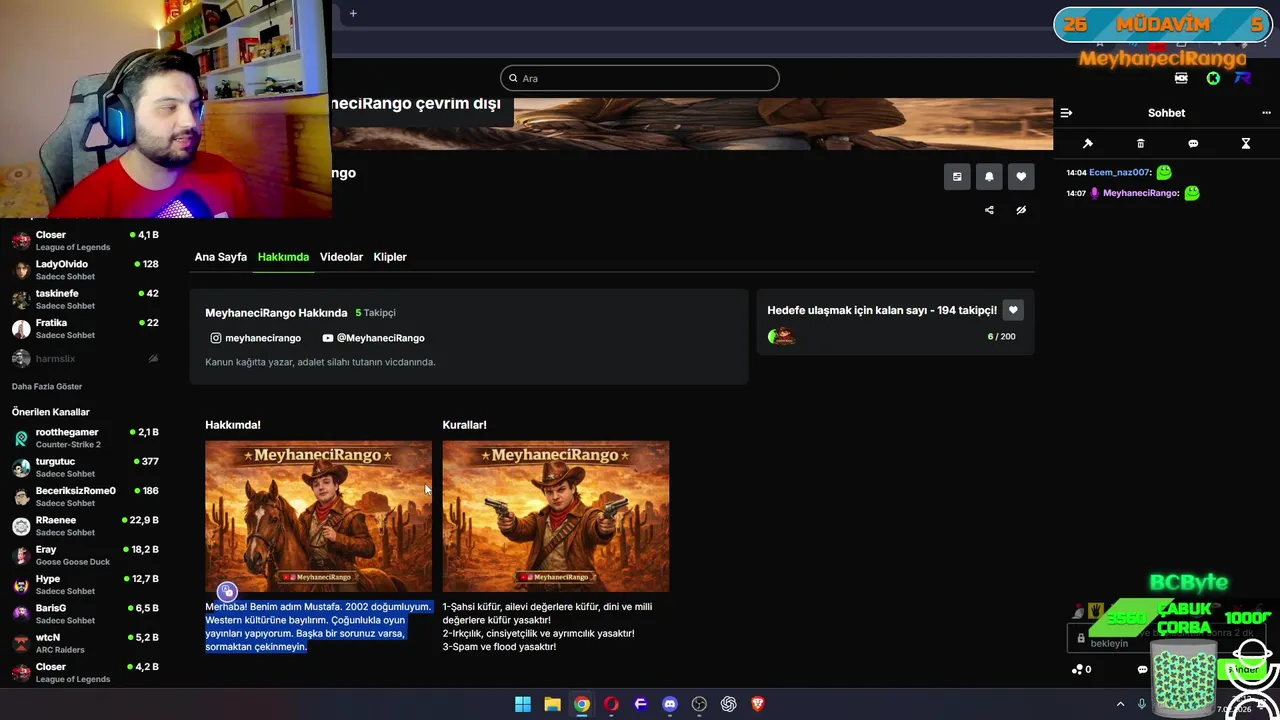Open RRaenee recommended channel
This screenshot has width=1280, height=720.
pyautogui.click(x=85, y=526)
